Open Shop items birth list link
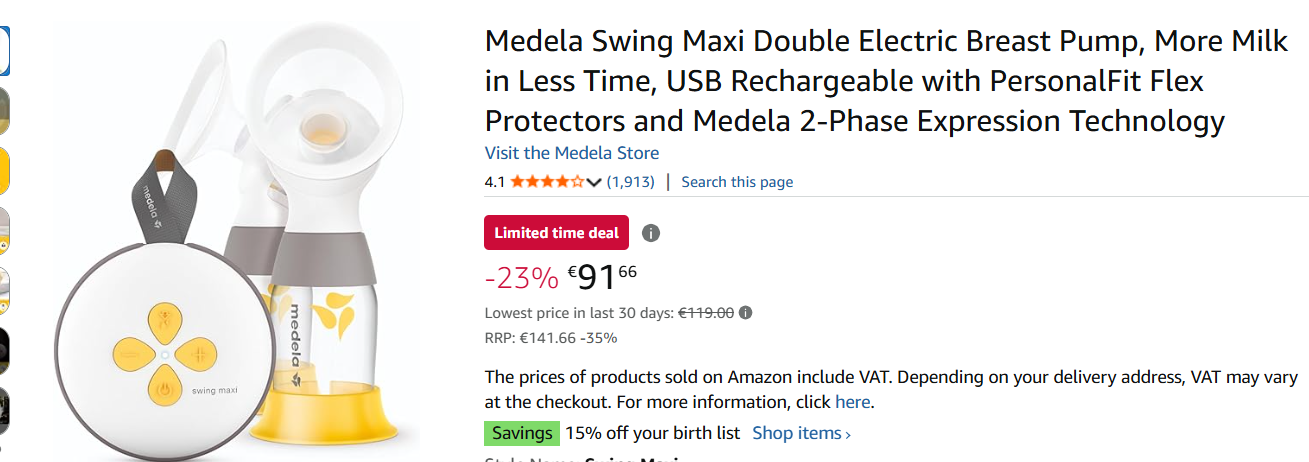Screen dimensions: 1309x462 (801, 433)
